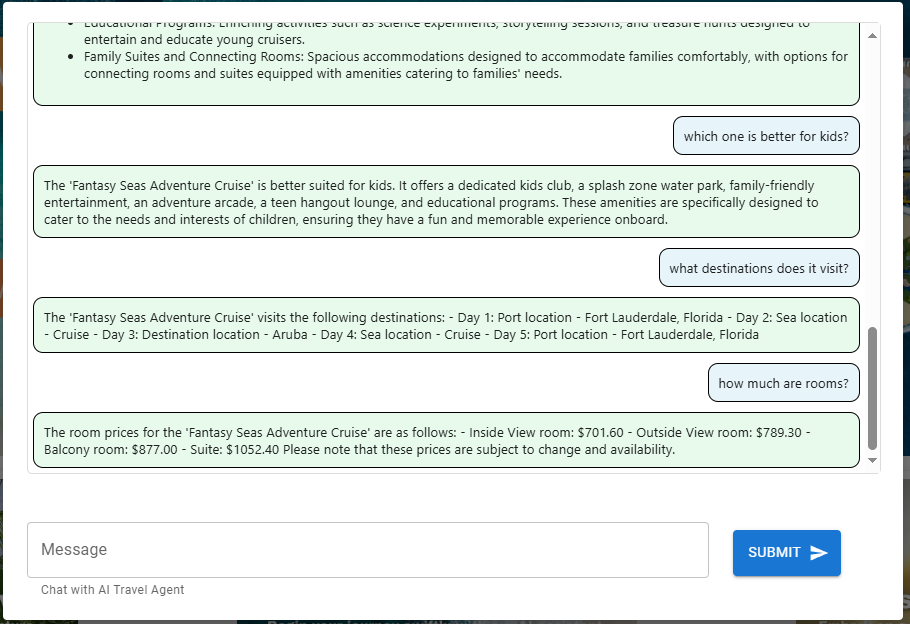Screen dimensions: 910x624
Task: Click the bottom chevron of the scrollbar
Action: click(x=871, y=459)
